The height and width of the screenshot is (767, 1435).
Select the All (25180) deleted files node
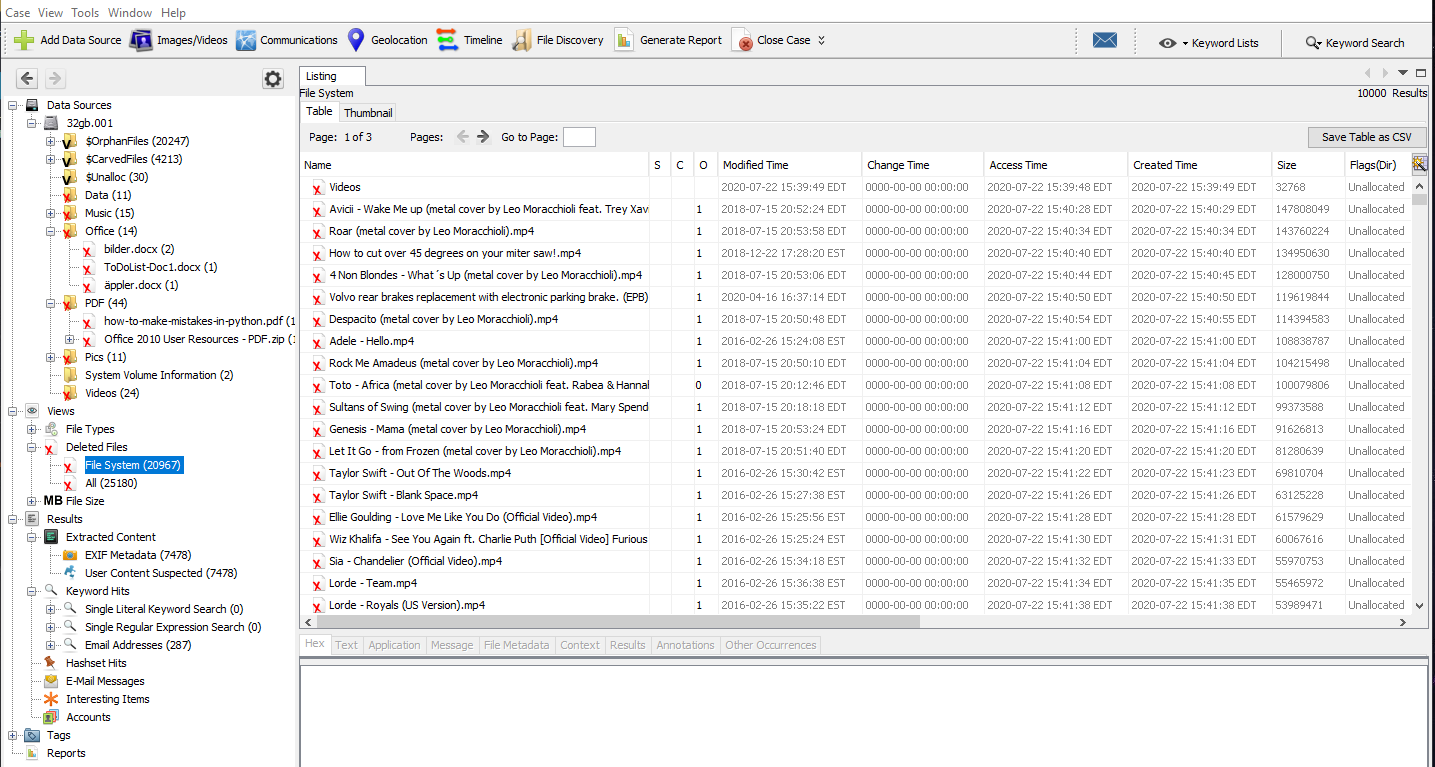coord(111,483)
